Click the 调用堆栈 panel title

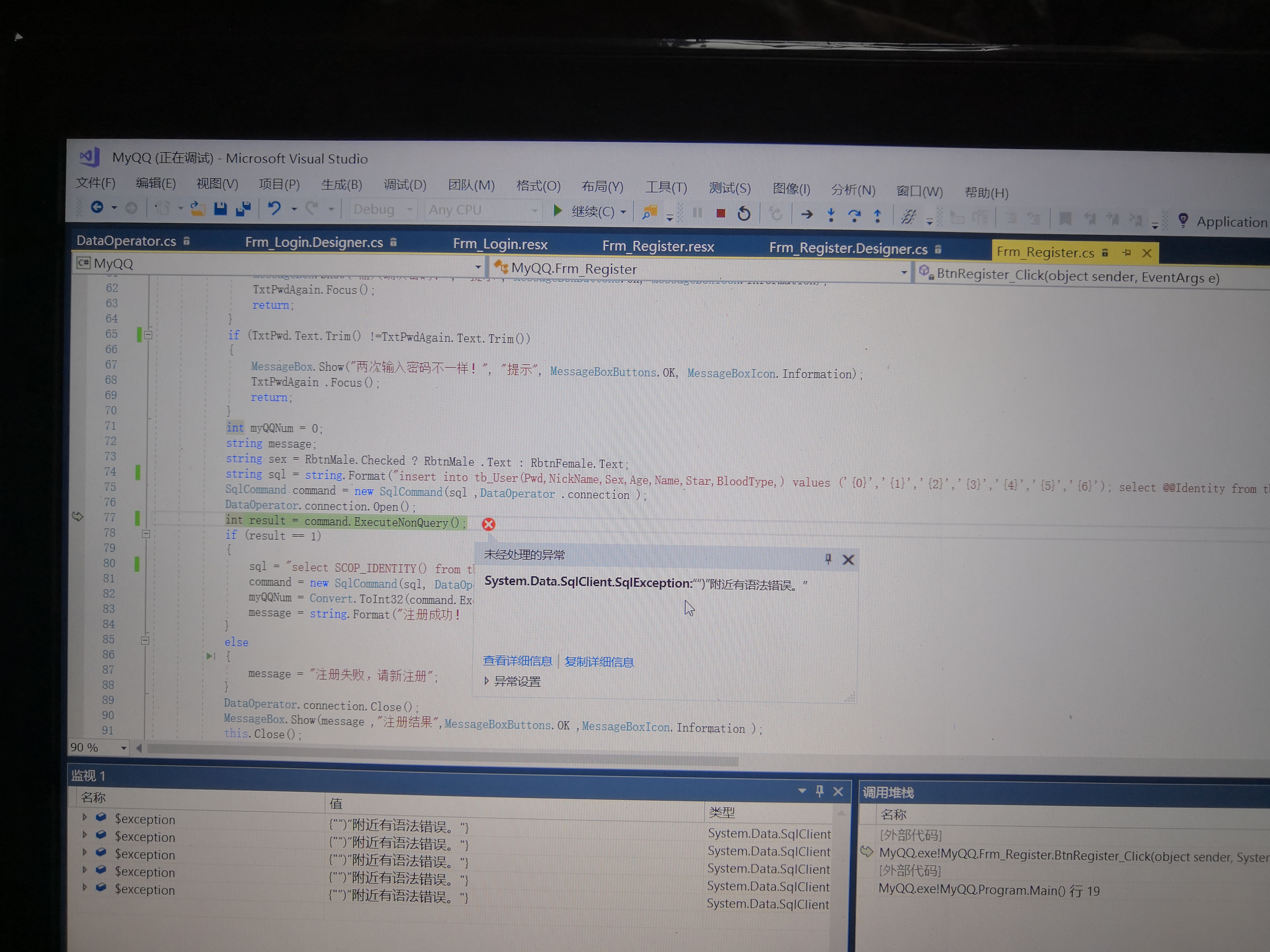[x=888, y=793]
